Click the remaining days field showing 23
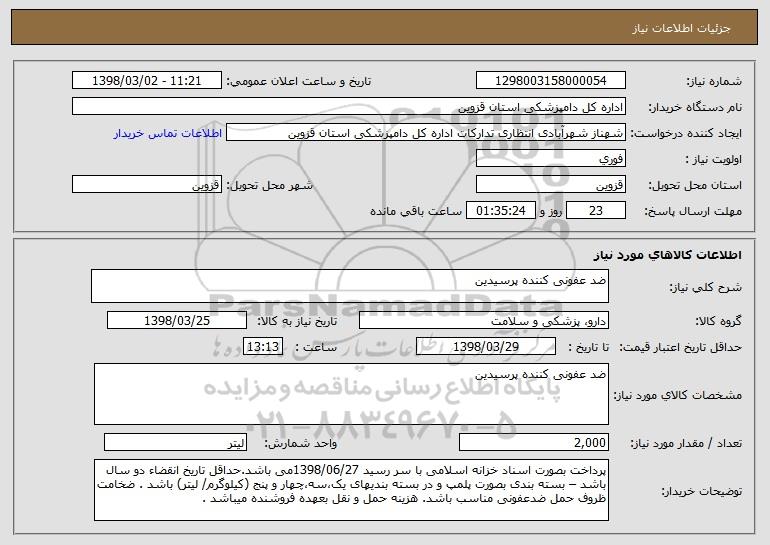Viewport: 770px width, 545px height. point(596,211)
